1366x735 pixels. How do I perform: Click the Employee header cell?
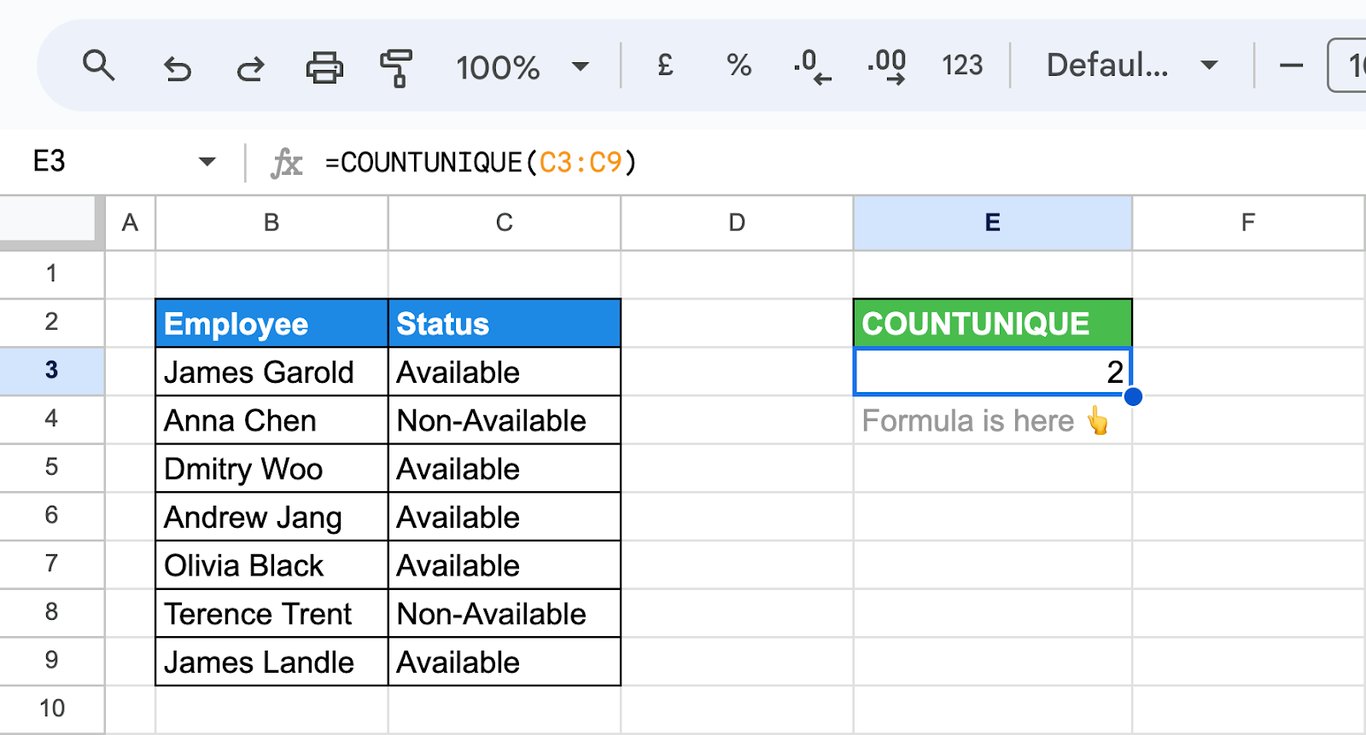(x=271, y=323)
